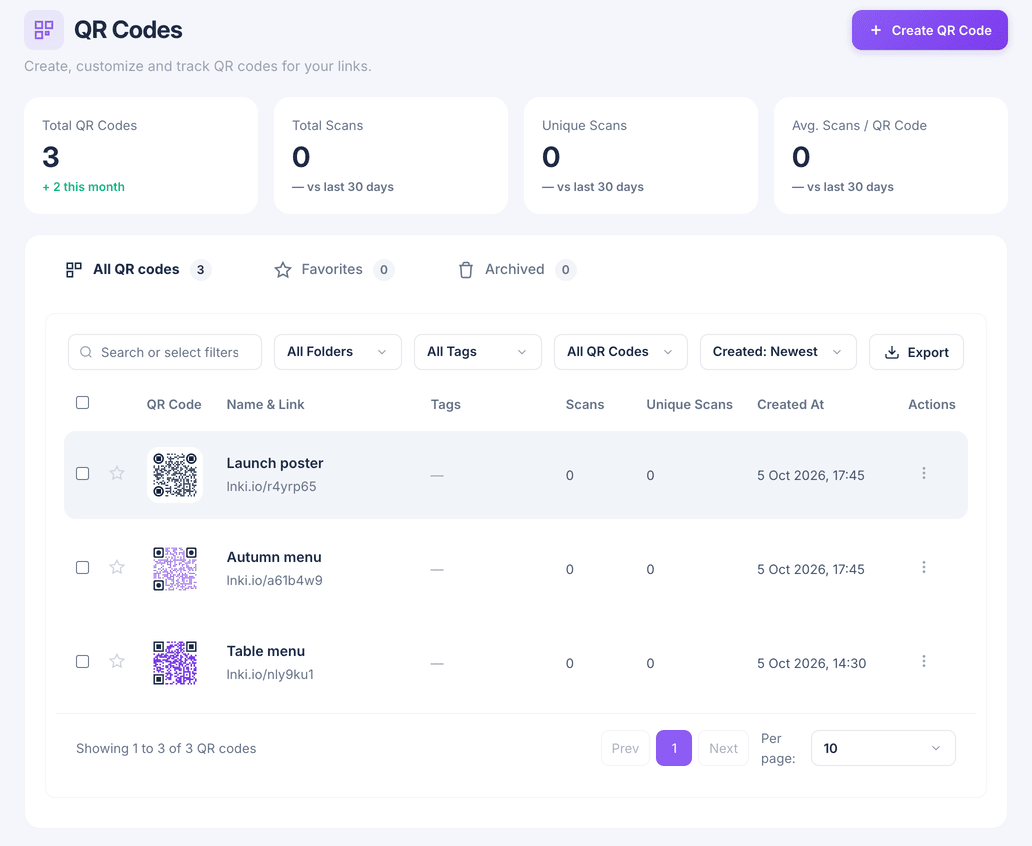Click the grid icon beside All QR codes
The image size is (1032, 846).
[74, 270]
